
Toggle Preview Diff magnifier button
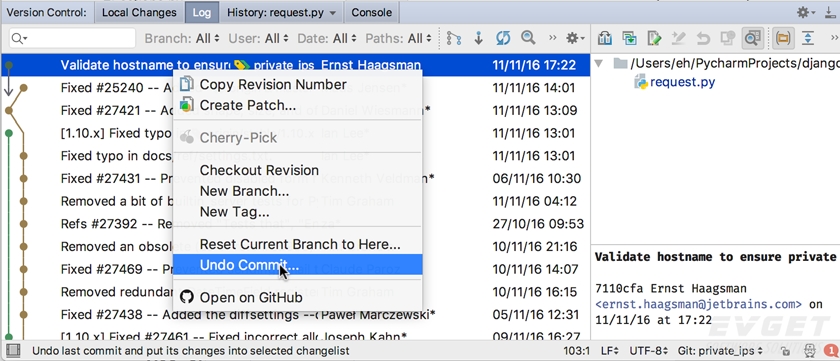pyautogui.click(x=753, y=38)
